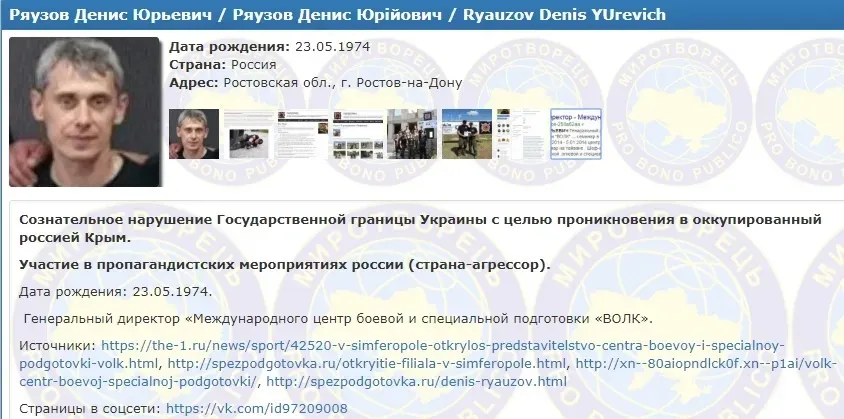Click "Дата рождения: 23.05.1974." in the description
Viewport: 844px width, 419px height.
pyautogui.click(x=116, y=292)
